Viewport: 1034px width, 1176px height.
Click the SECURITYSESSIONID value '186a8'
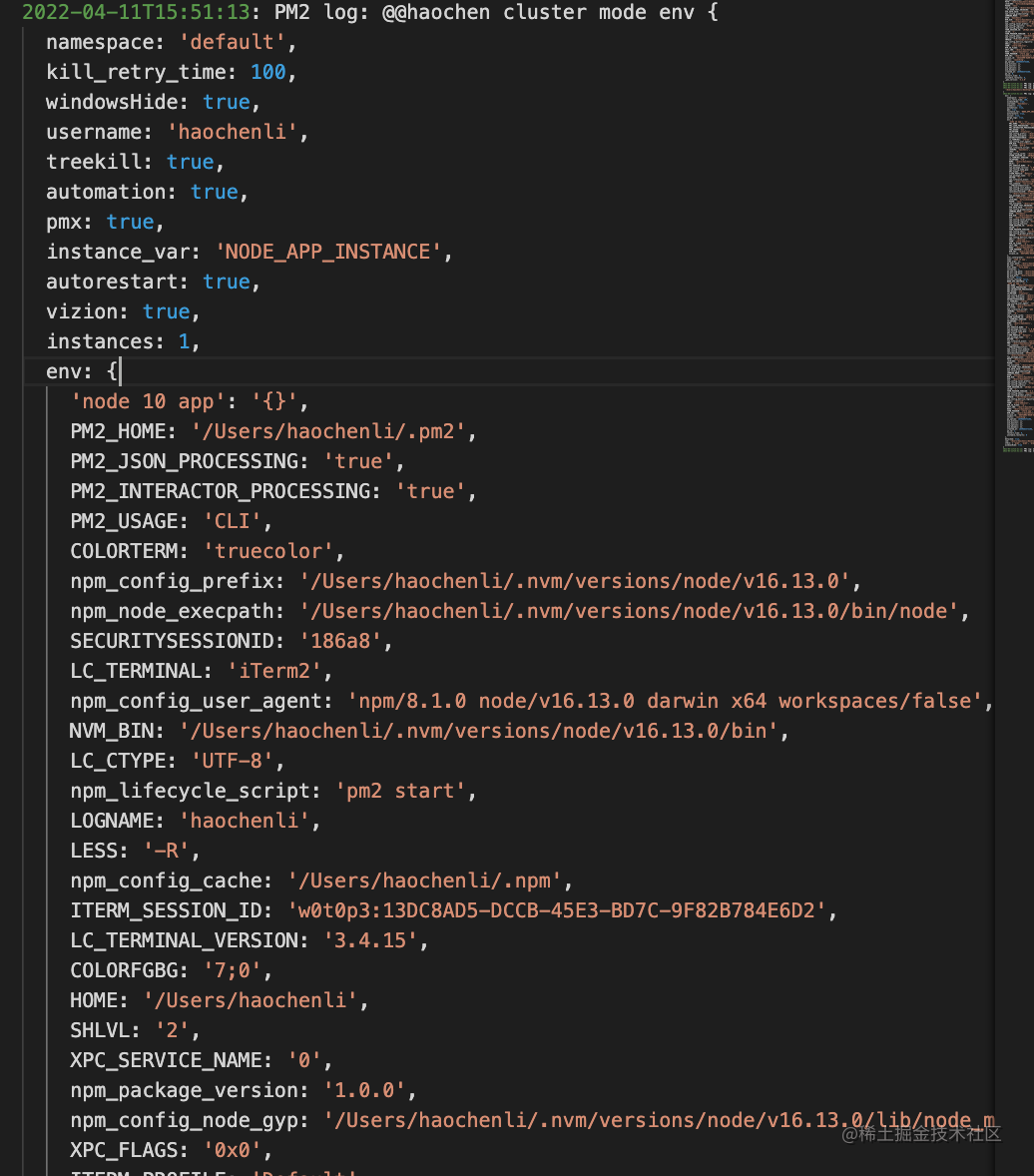click(x=340, y=641)
